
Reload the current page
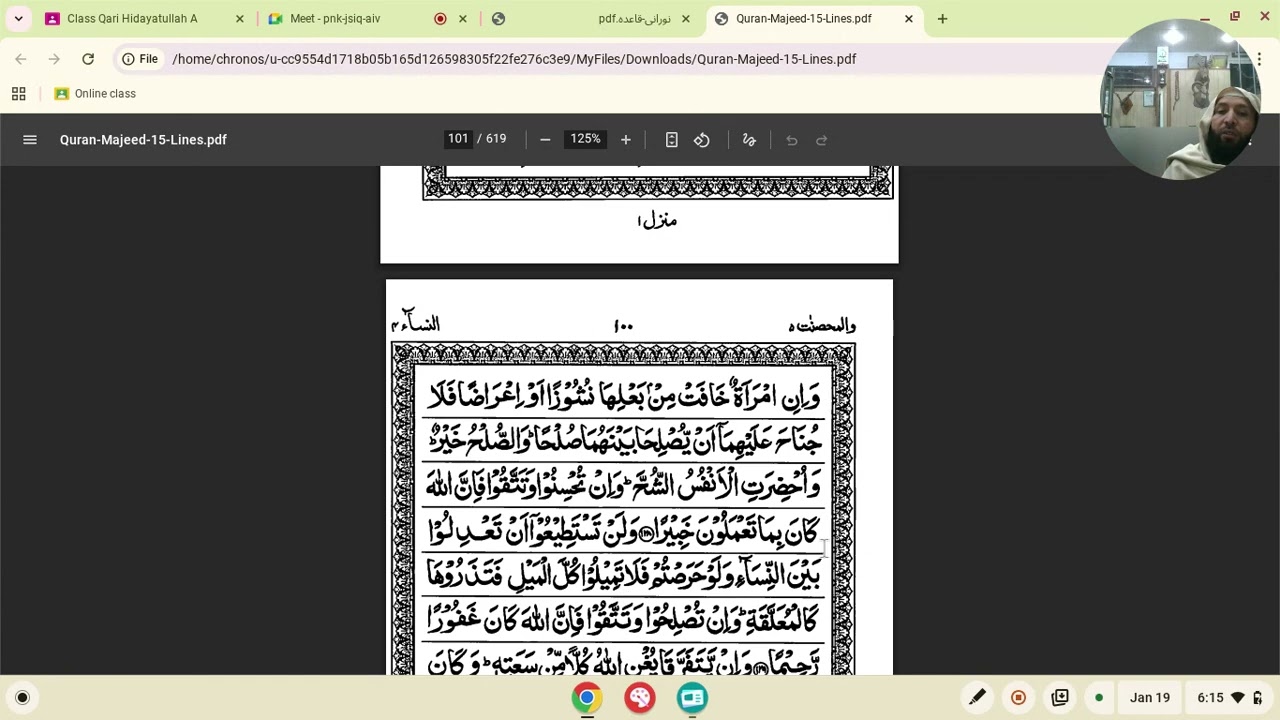point(88,59)
